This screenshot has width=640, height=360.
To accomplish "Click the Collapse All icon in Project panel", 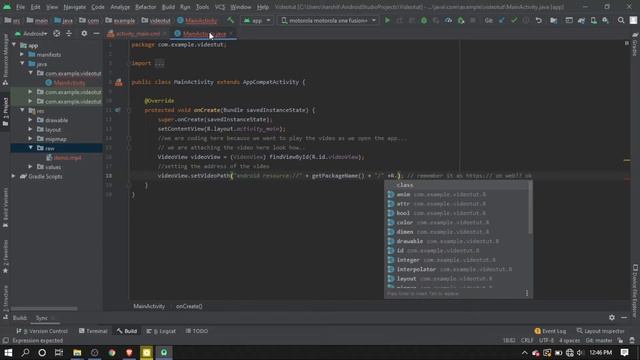I will click(69, 33).
